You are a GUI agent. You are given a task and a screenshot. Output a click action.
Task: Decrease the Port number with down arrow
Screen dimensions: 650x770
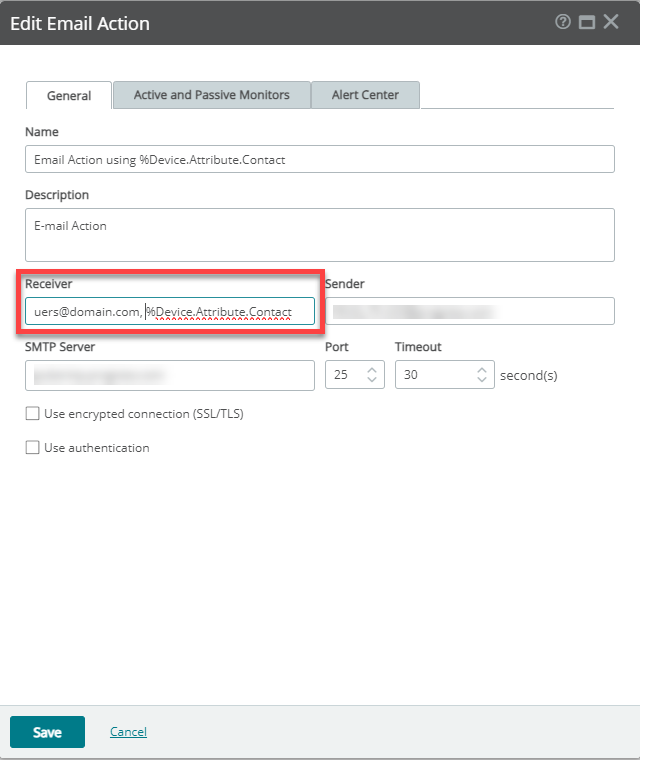coord(372,380)
